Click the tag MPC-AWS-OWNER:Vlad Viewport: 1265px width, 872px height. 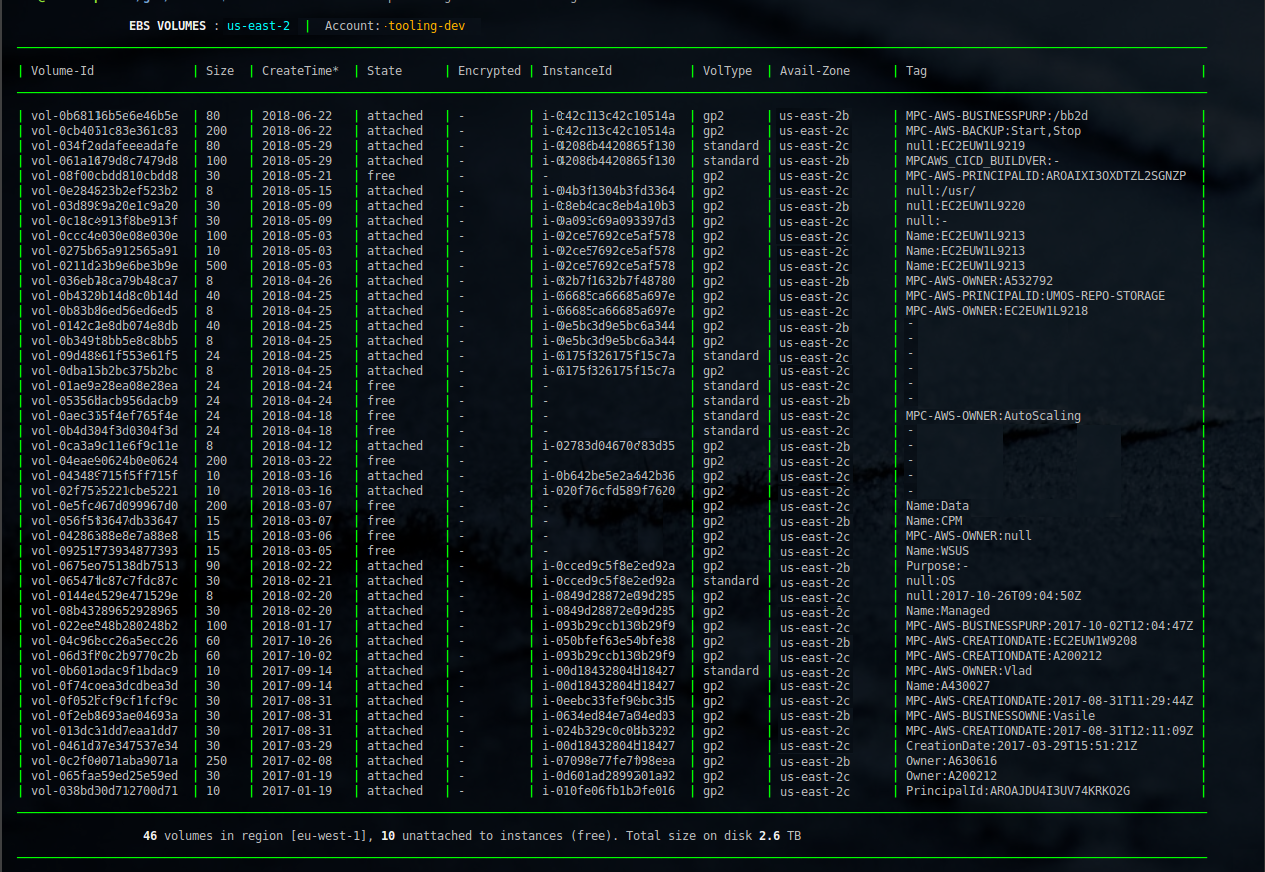969,671
